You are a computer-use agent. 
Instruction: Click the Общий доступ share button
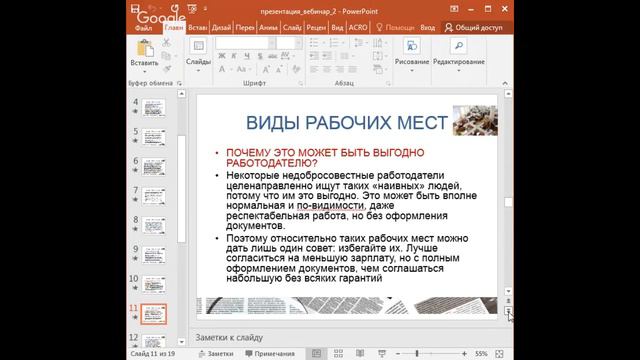(x=473, y=28)
